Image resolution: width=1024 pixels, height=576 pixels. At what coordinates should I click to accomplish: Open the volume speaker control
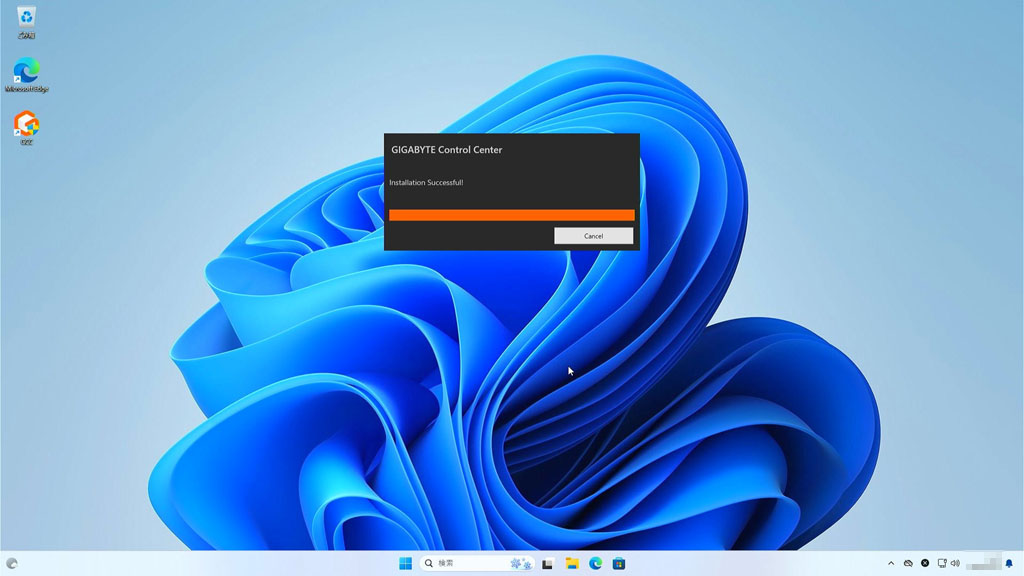[955, 563]
